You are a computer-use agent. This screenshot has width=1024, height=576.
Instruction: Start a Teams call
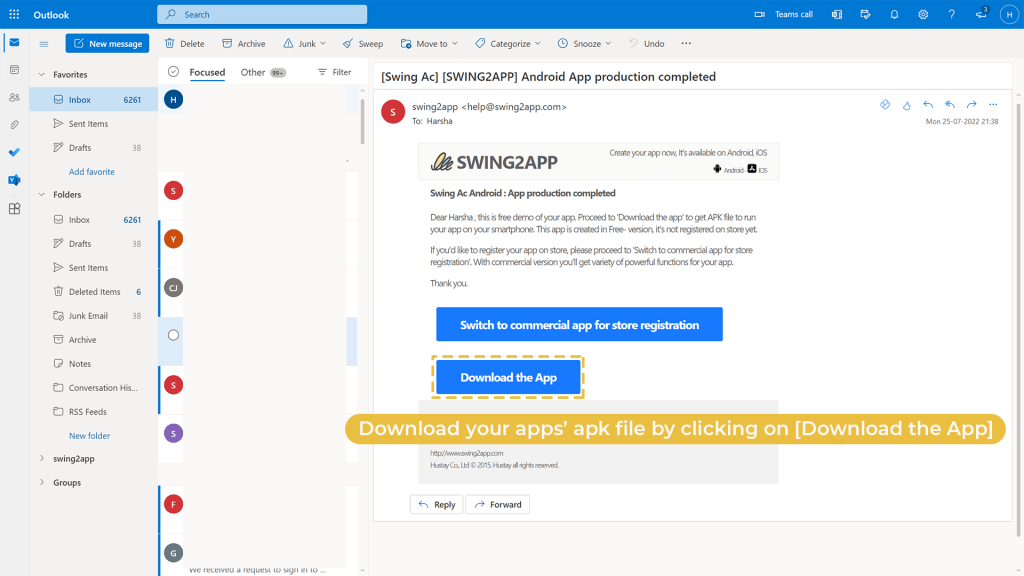(783, 14)
